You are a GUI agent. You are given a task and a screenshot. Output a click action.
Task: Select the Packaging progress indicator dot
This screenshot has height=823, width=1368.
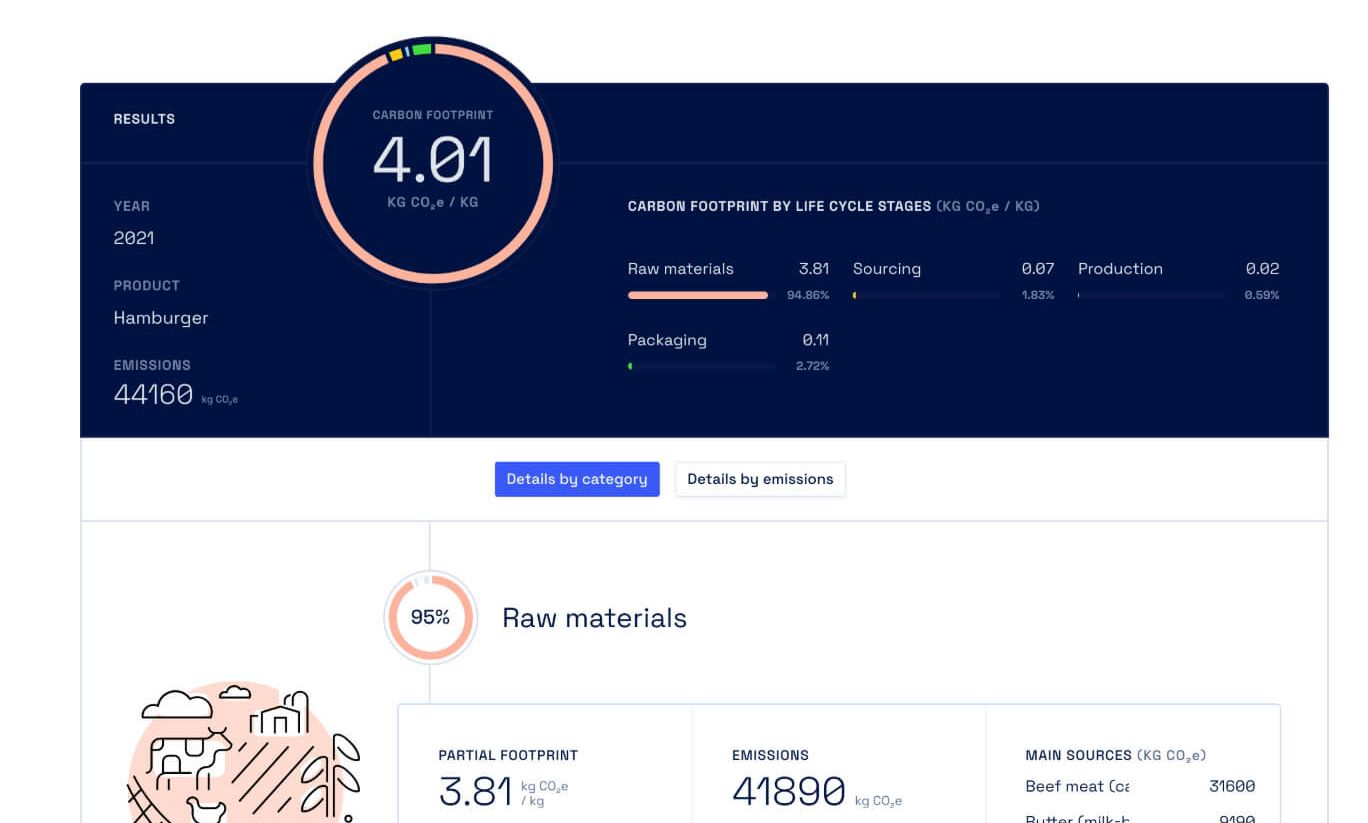click(630, 365)
